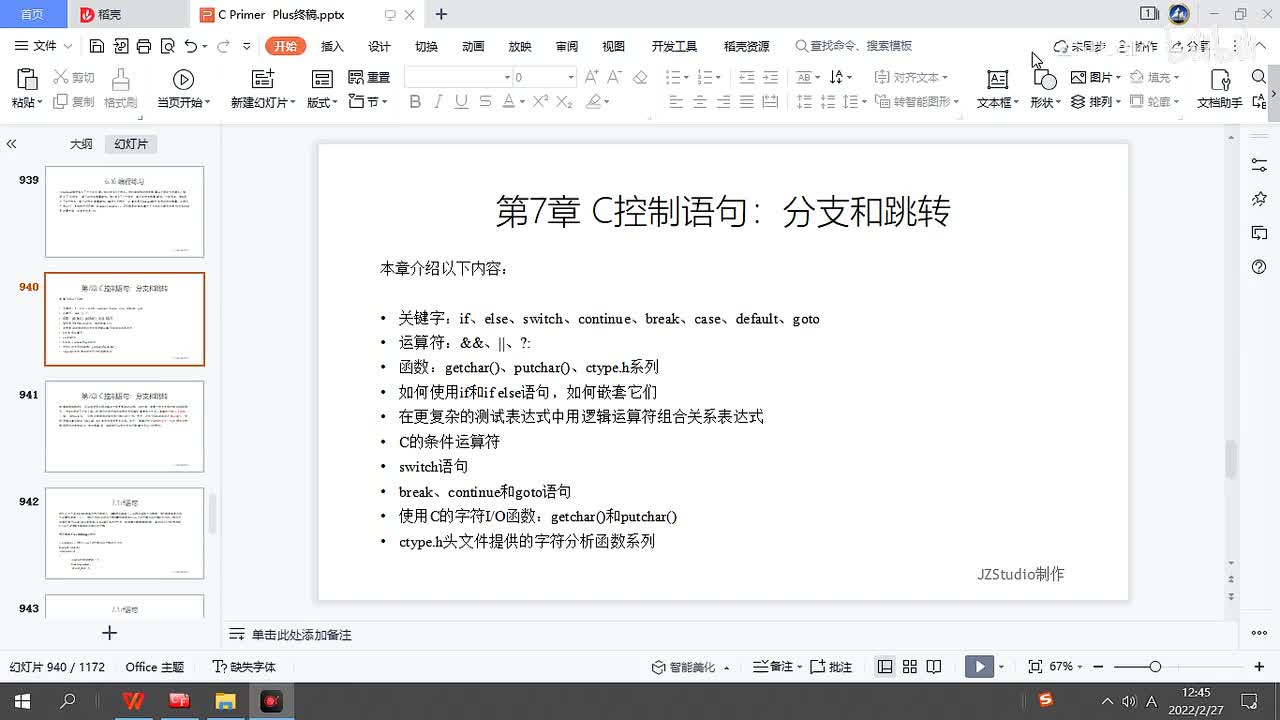This screenshot has width=1280, height=720.
Task: Click the 协作 collaborate button
Action: [x=1138, y=46]
